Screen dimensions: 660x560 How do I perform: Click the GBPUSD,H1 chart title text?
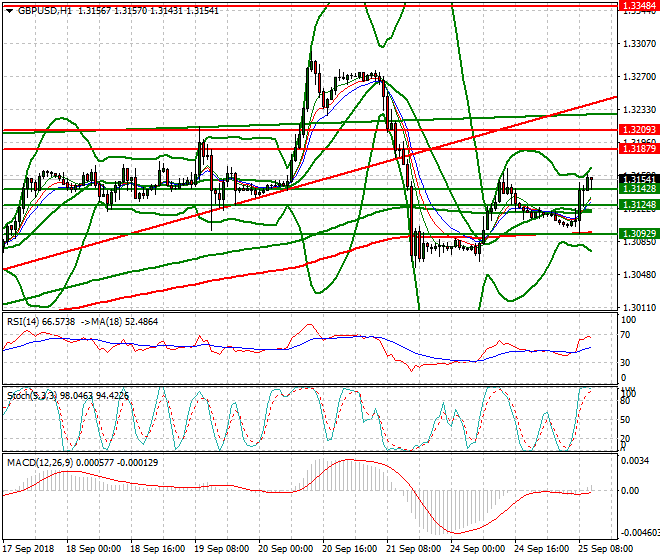click(45, 11)
